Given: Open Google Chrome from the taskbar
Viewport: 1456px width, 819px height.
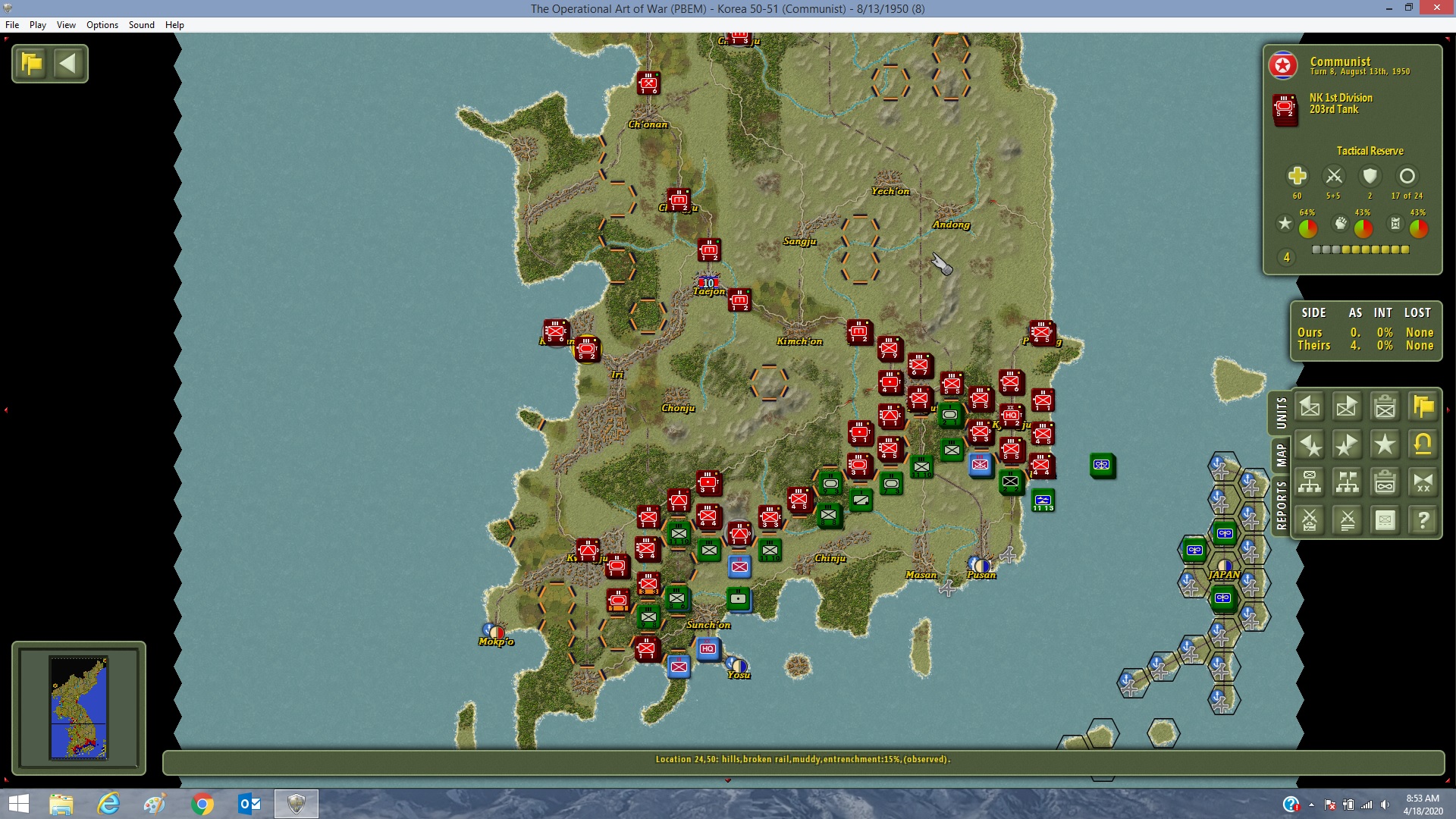Looking at the screenshot, I should [202, 804].
